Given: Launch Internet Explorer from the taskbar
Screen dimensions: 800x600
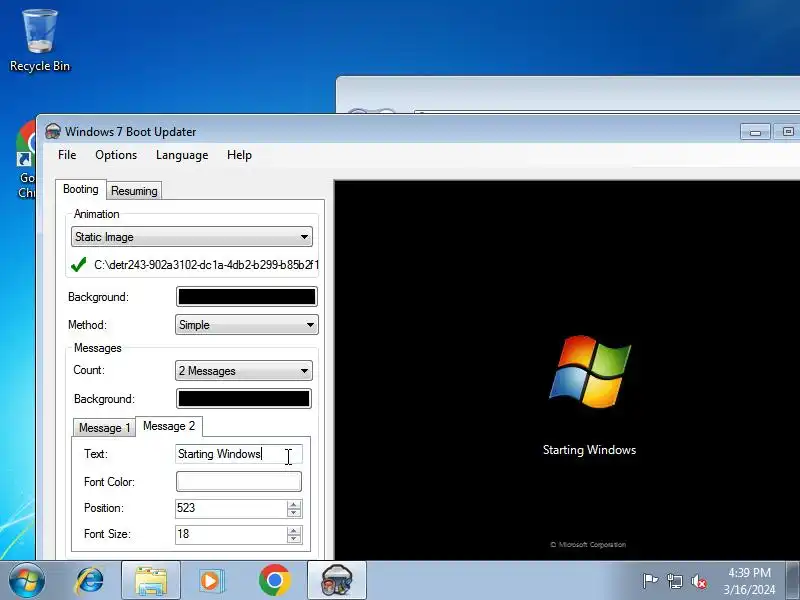Looking at the screenshot, I should point(89,581).
